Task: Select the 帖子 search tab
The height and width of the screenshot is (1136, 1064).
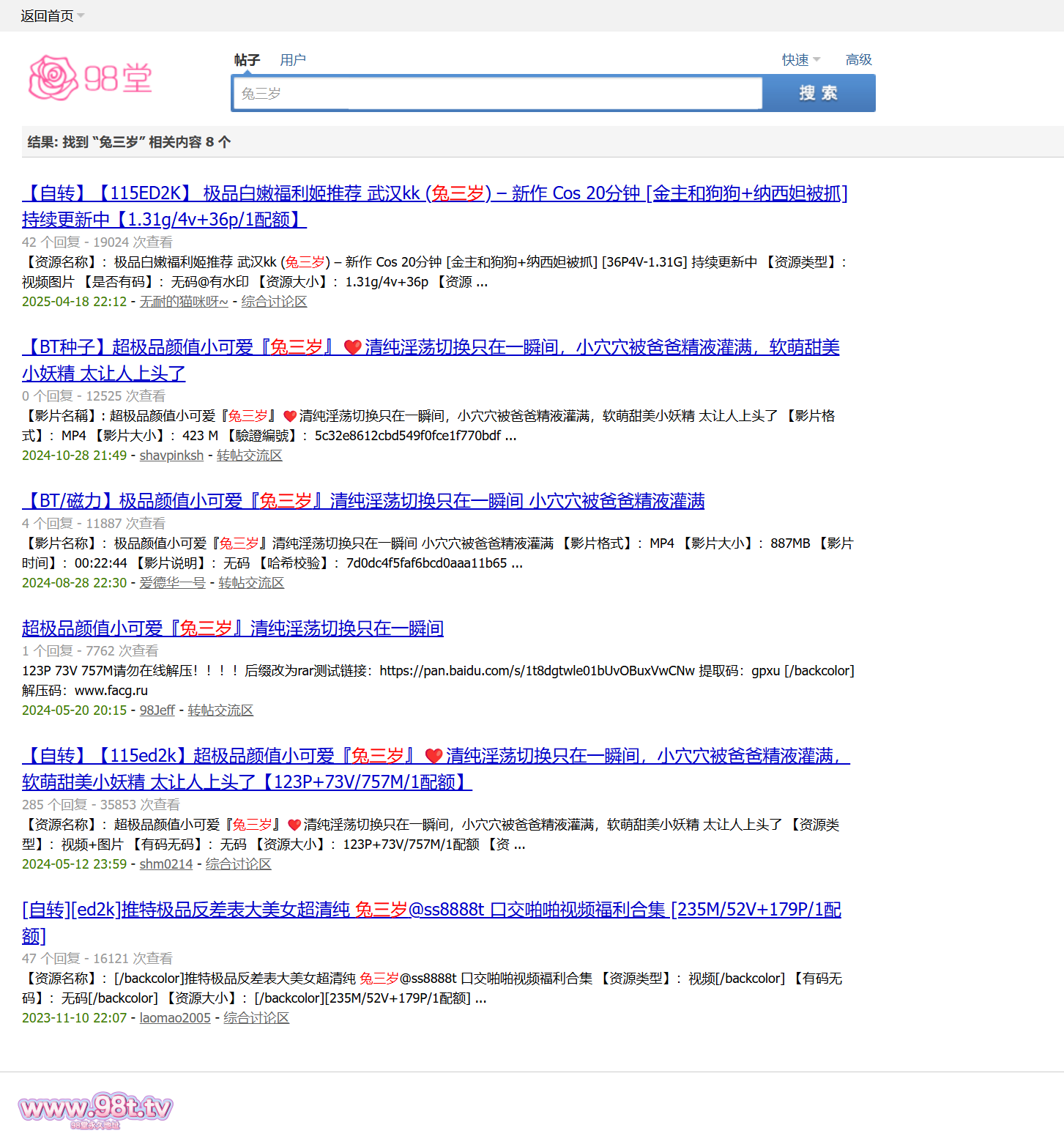Action: 247,60
